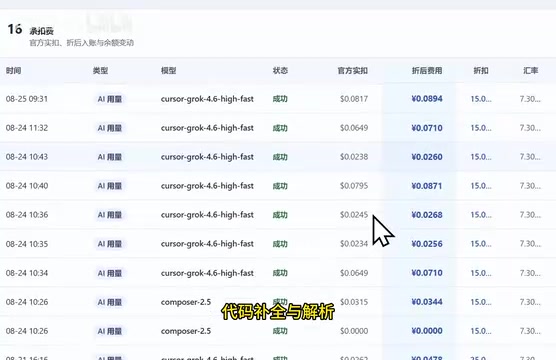
Task: Click the $0.0234 official charge
Action: (354, 244)
